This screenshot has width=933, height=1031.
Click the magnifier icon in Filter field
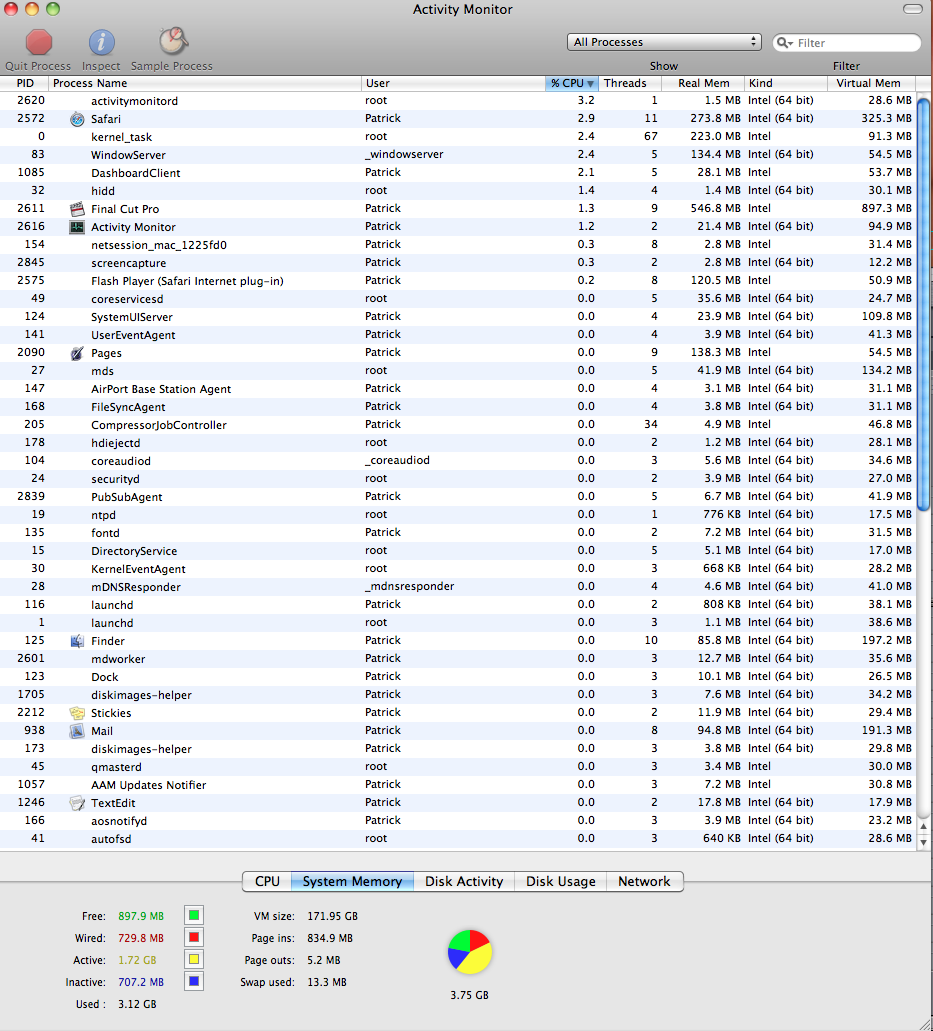[784, 43]
